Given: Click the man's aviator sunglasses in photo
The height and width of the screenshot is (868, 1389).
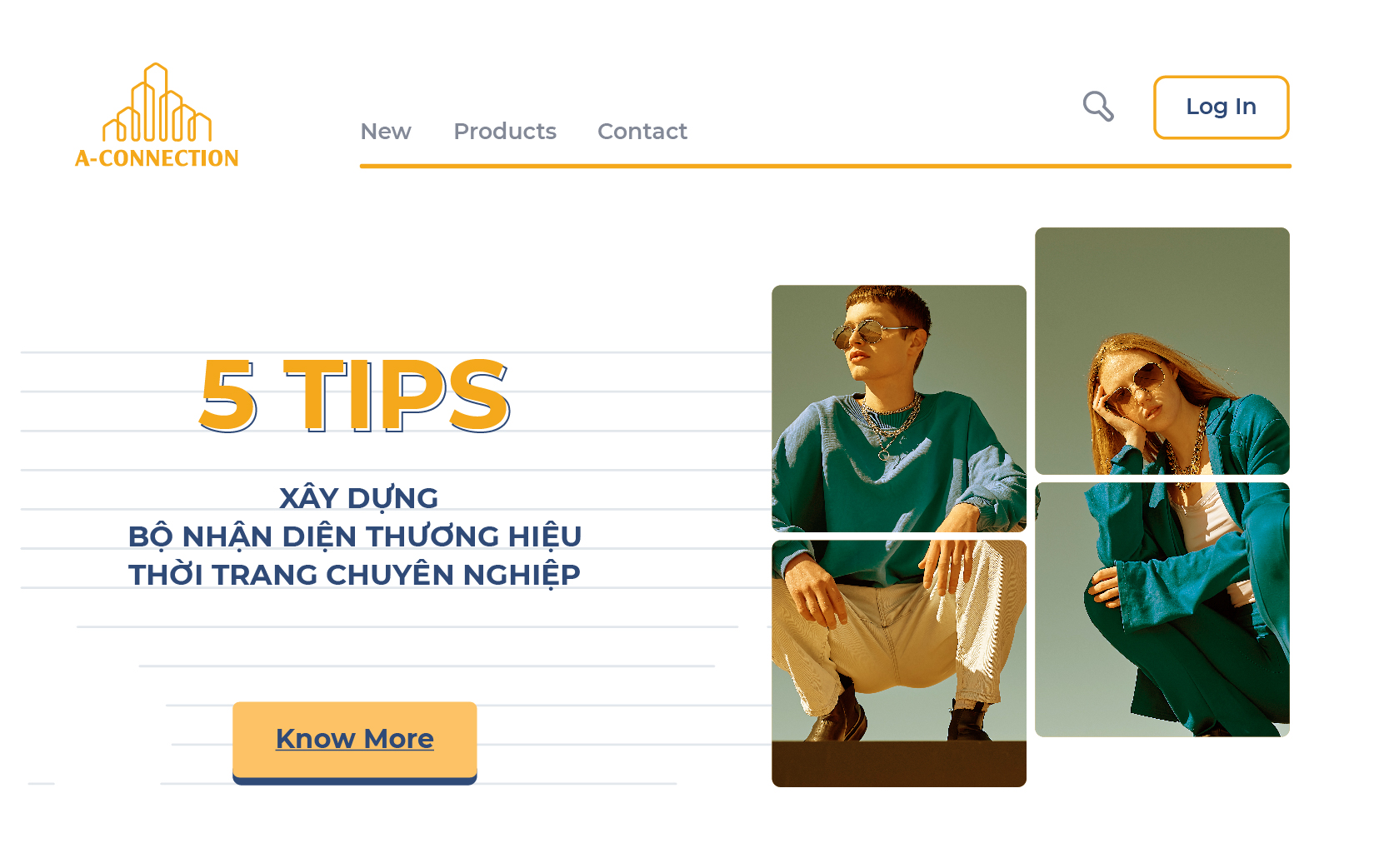Looking at the screenshot, I should click(x=872, y=334).
